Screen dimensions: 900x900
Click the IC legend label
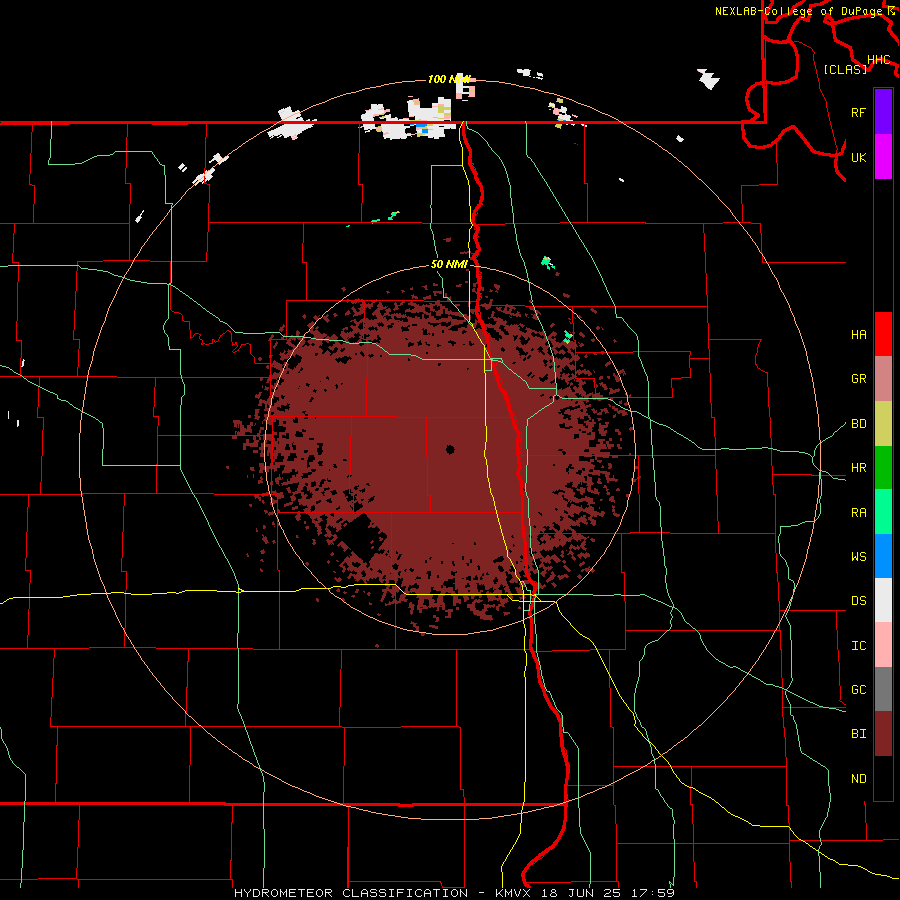coord(858,646)
